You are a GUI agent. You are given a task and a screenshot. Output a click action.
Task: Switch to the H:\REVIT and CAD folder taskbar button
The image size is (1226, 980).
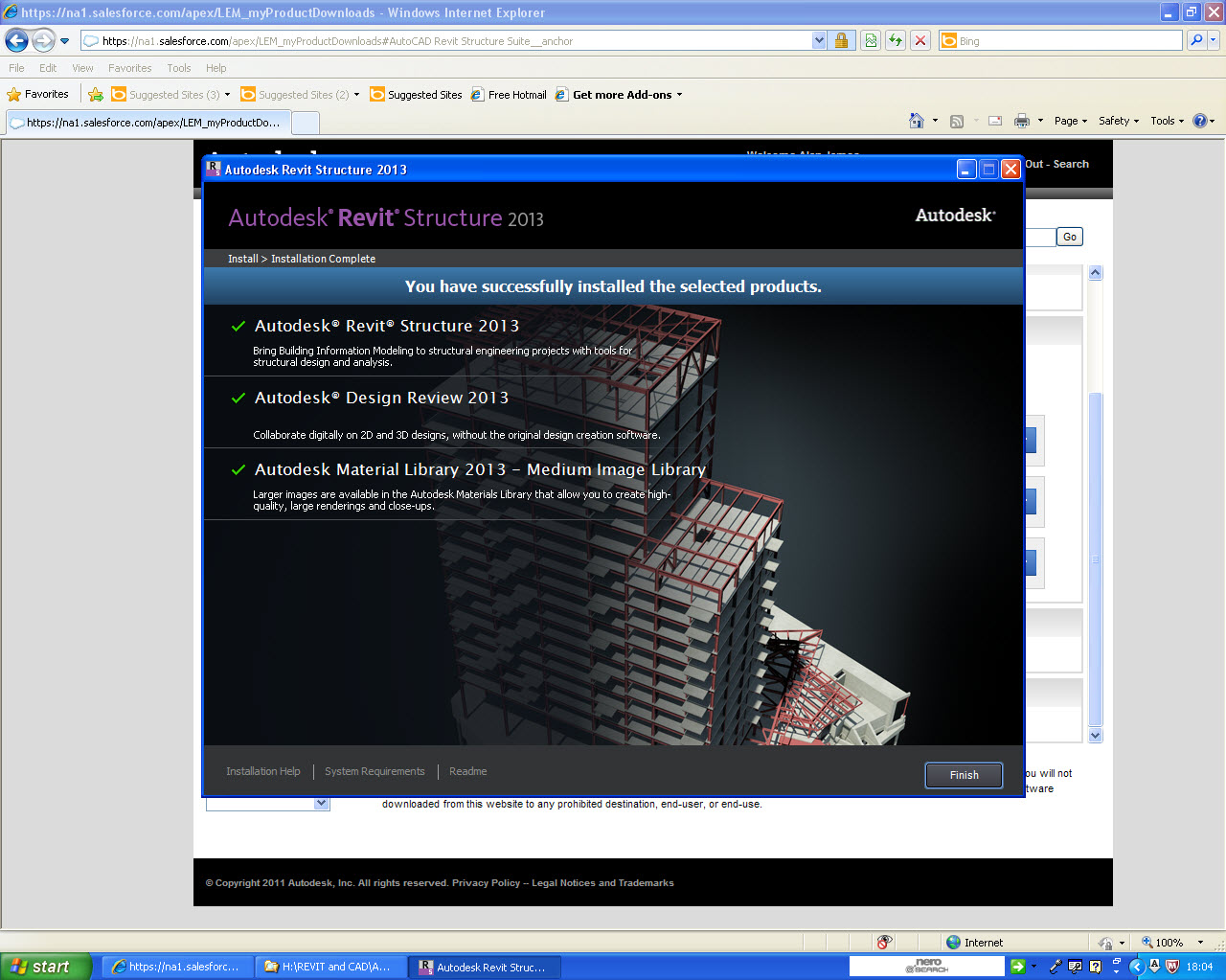(331, 967)
